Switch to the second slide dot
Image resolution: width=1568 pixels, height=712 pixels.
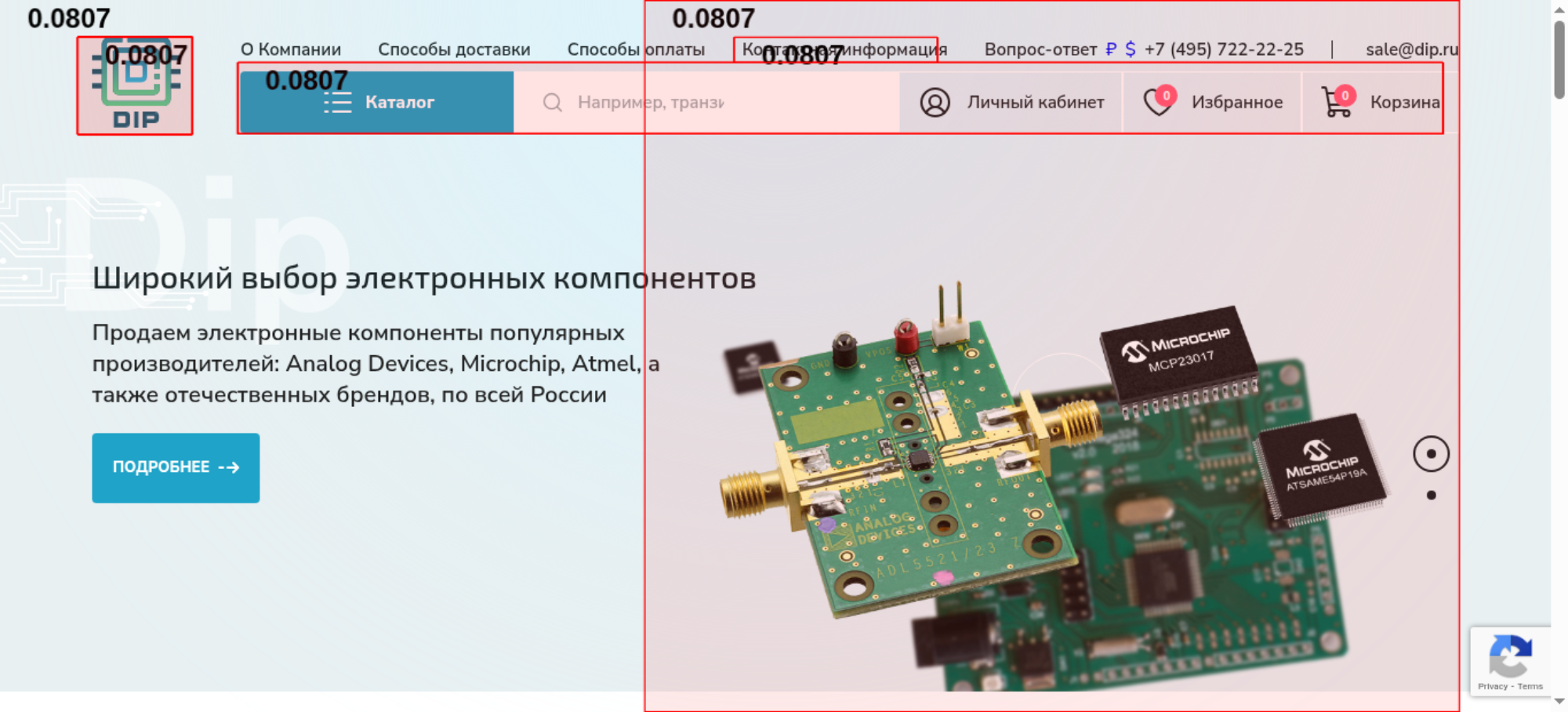click(x=1431, y=496)
